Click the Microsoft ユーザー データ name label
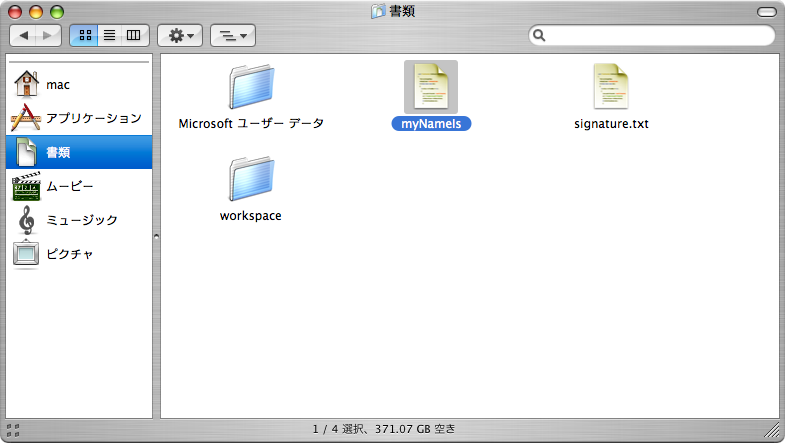 pos(251,123)
